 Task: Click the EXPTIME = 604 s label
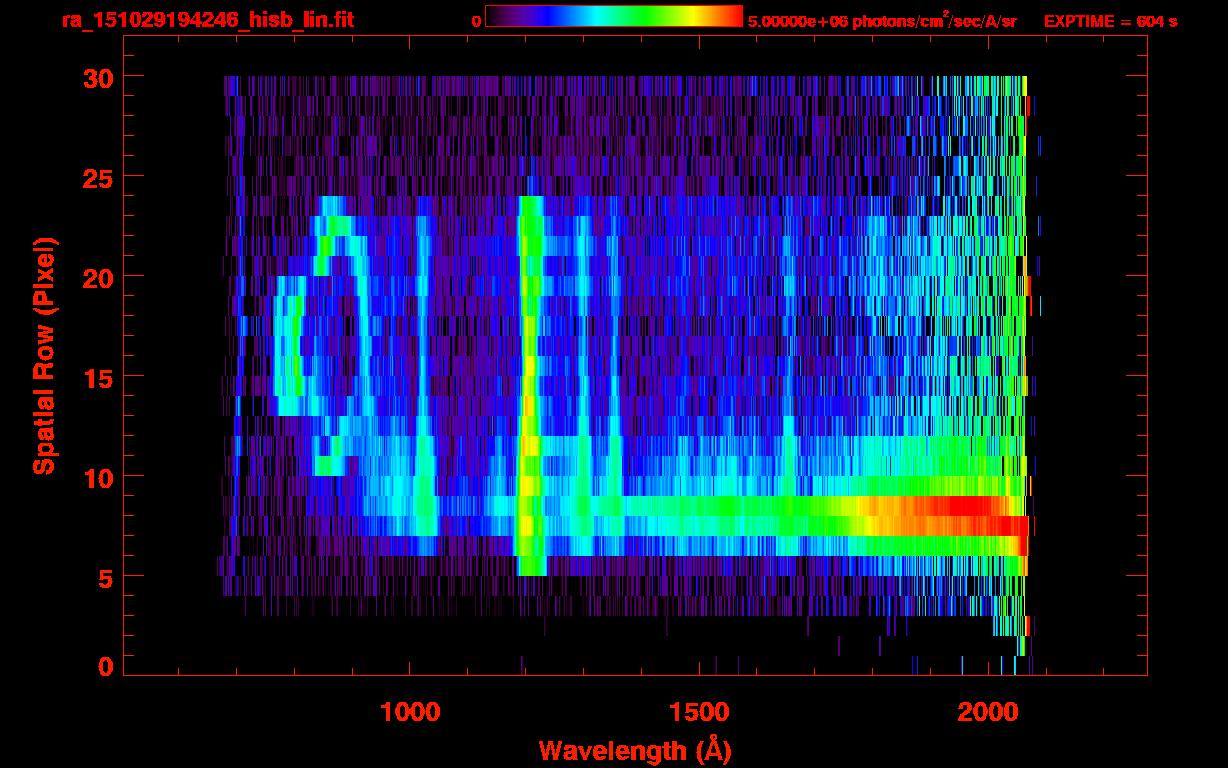[1110, 21]
